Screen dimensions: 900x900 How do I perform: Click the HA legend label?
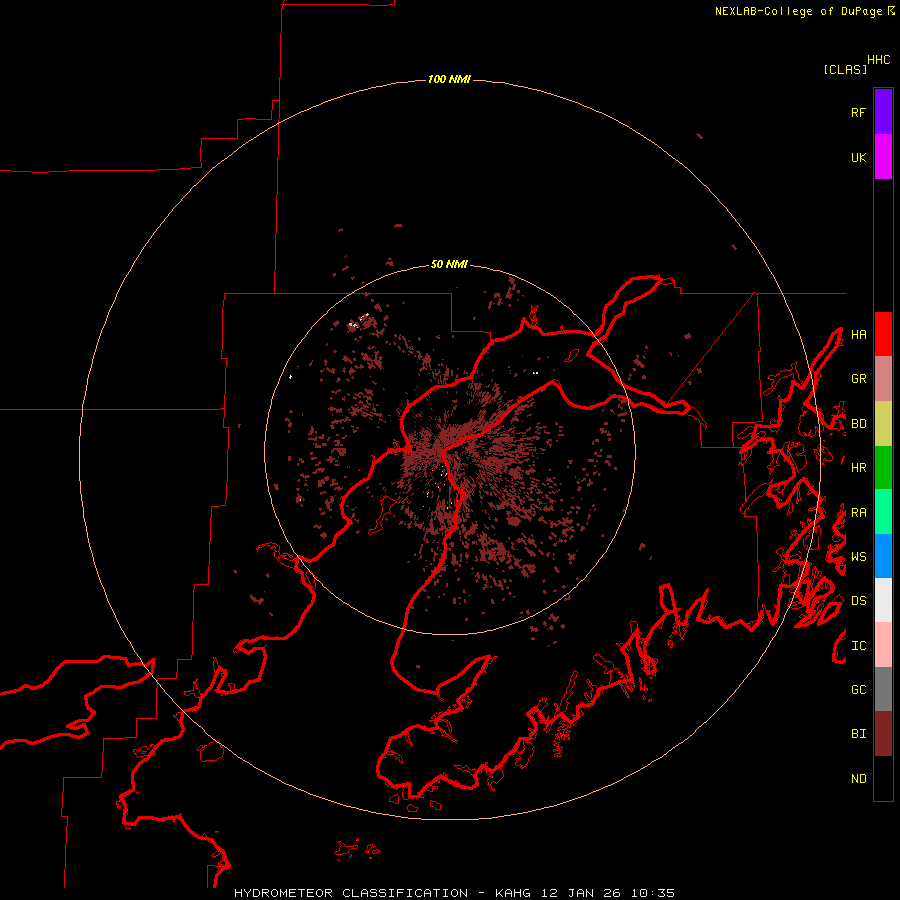coord(858,335)
